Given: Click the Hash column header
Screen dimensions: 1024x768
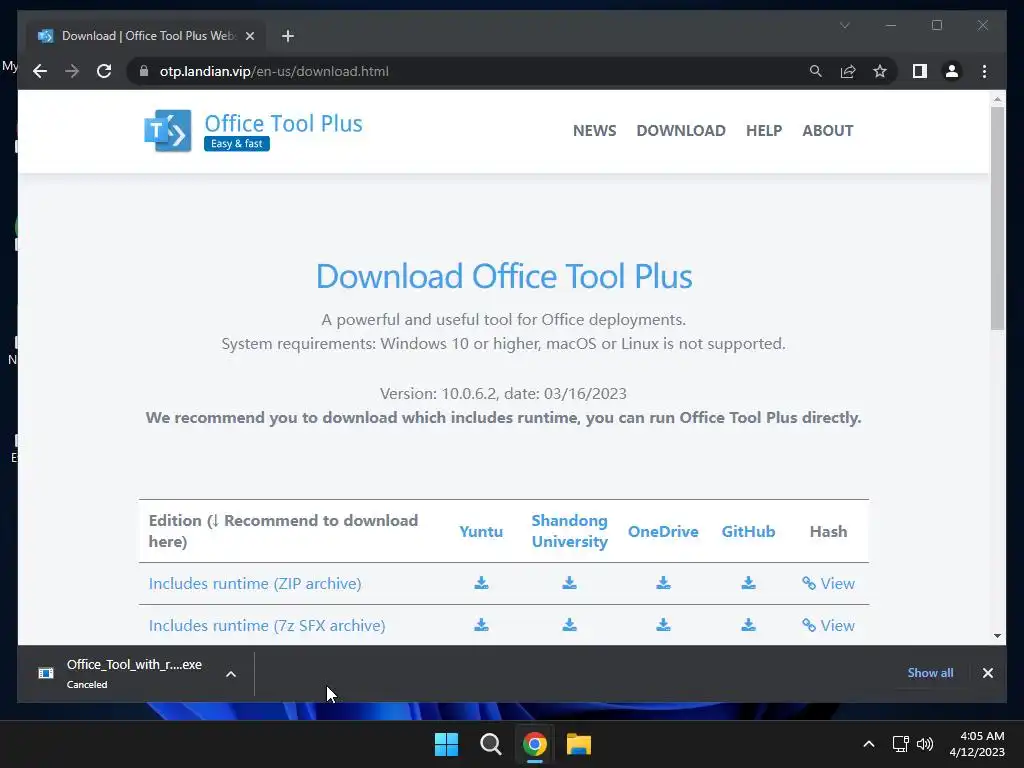Looking at the screenshot, I should [x=828, y=532].
